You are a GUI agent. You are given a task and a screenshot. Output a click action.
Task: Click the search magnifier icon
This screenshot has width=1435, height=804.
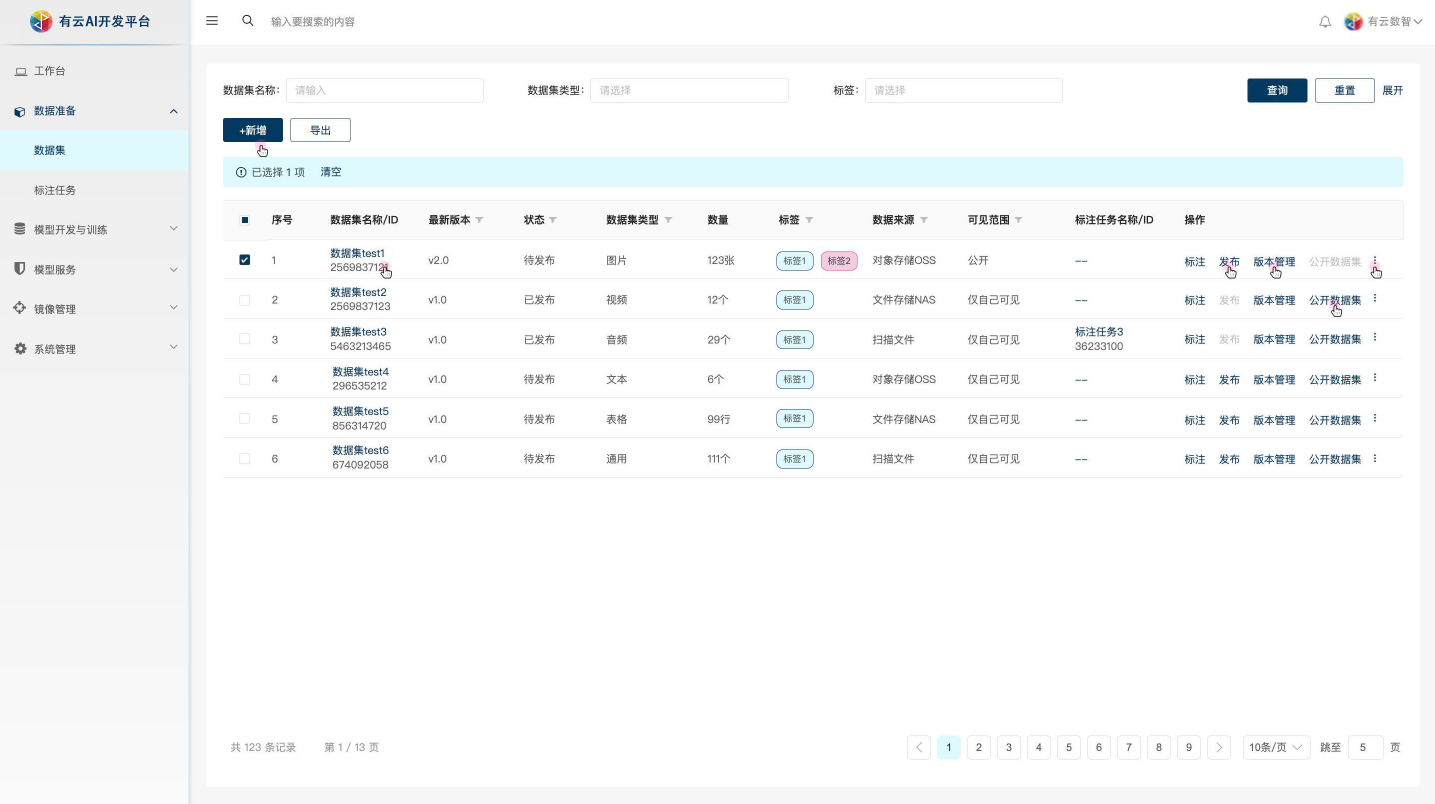(x=248, y=21)
